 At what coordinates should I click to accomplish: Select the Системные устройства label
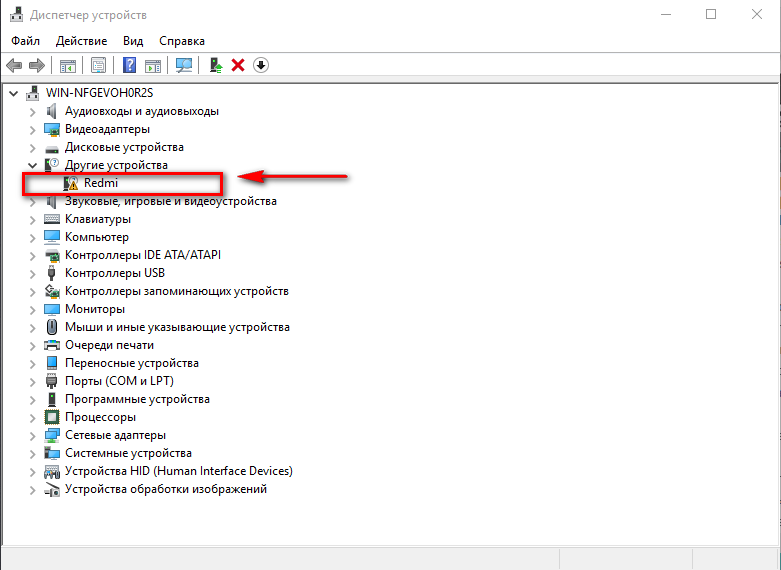pos(129,453)
